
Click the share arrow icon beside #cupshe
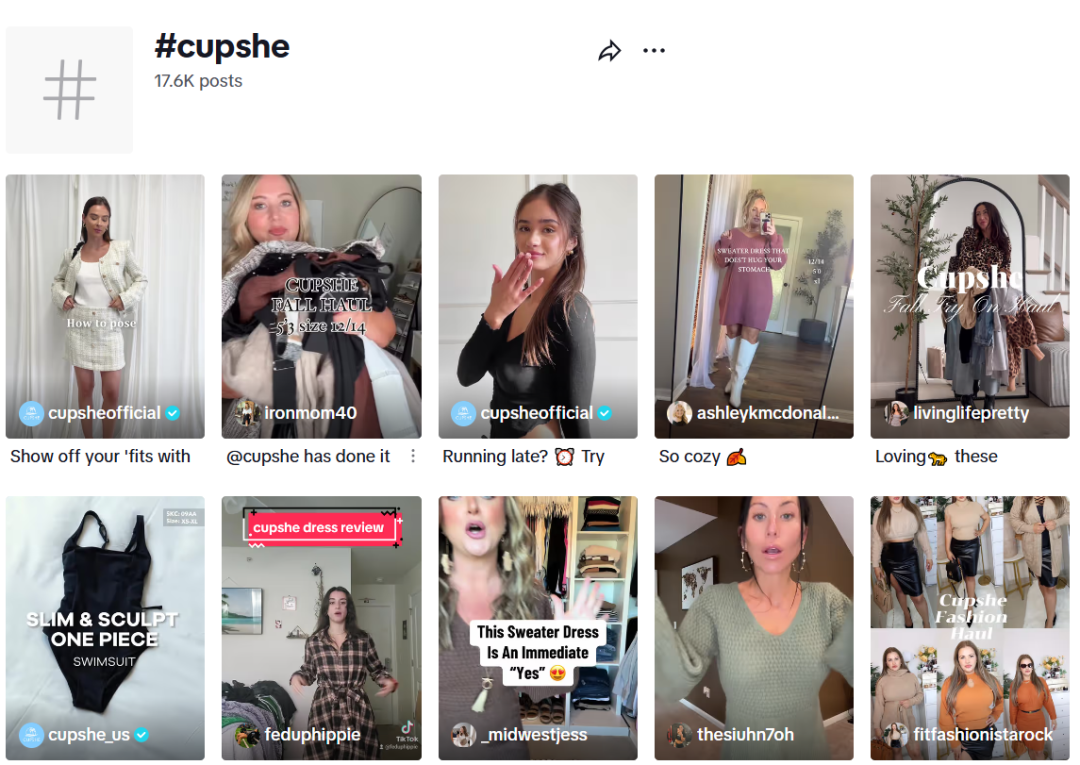coord(610,51)
